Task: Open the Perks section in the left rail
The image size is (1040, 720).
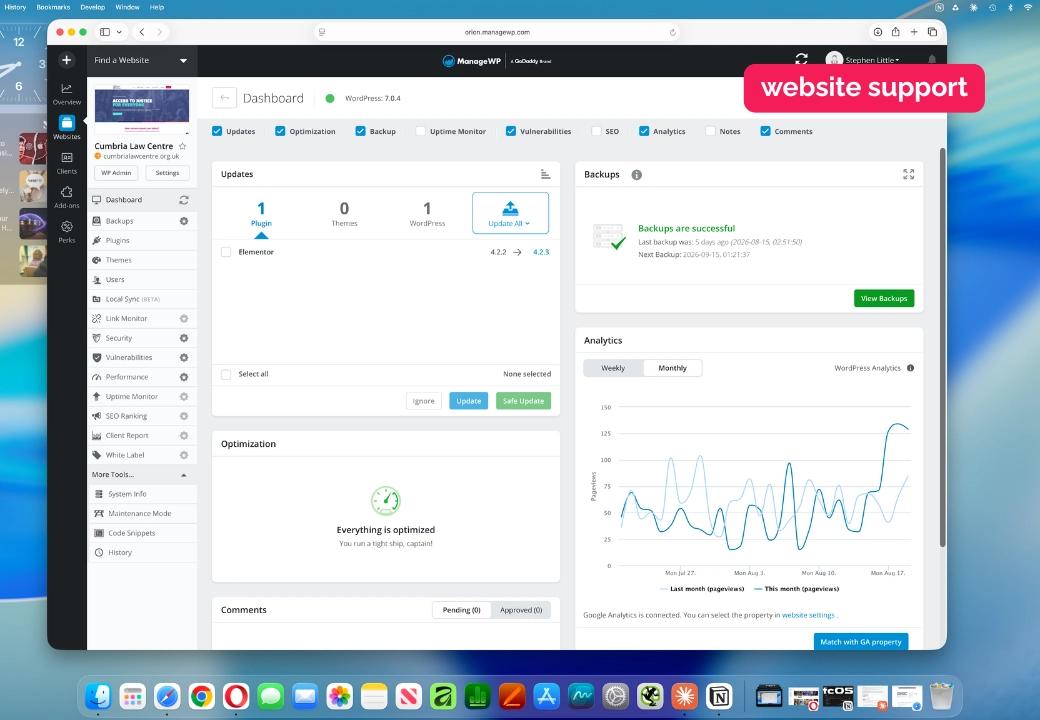Action: (66, 232)
